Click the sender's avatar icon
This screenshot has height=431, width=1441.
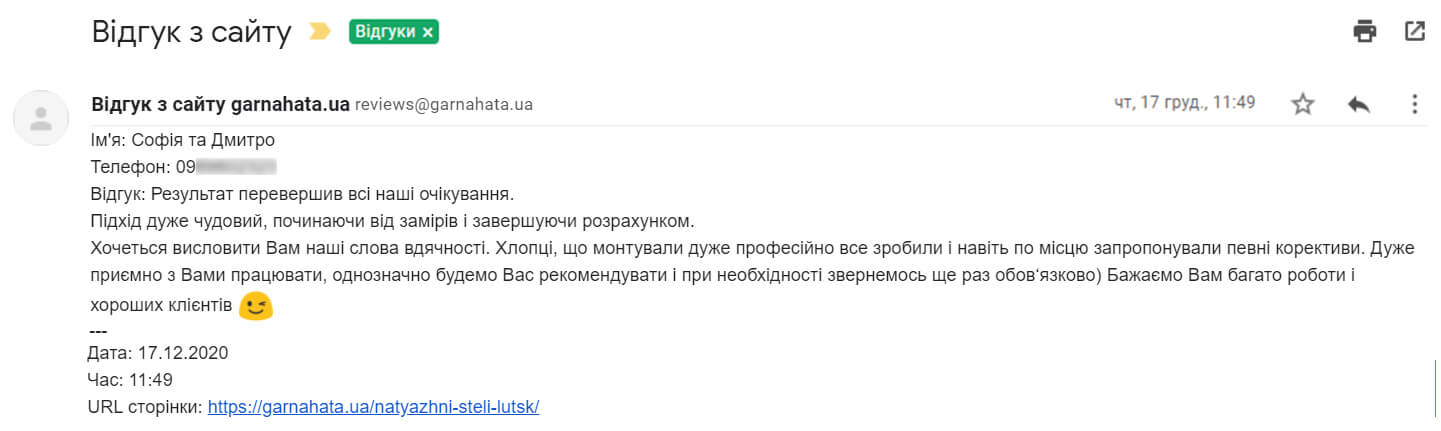[41, 119]
